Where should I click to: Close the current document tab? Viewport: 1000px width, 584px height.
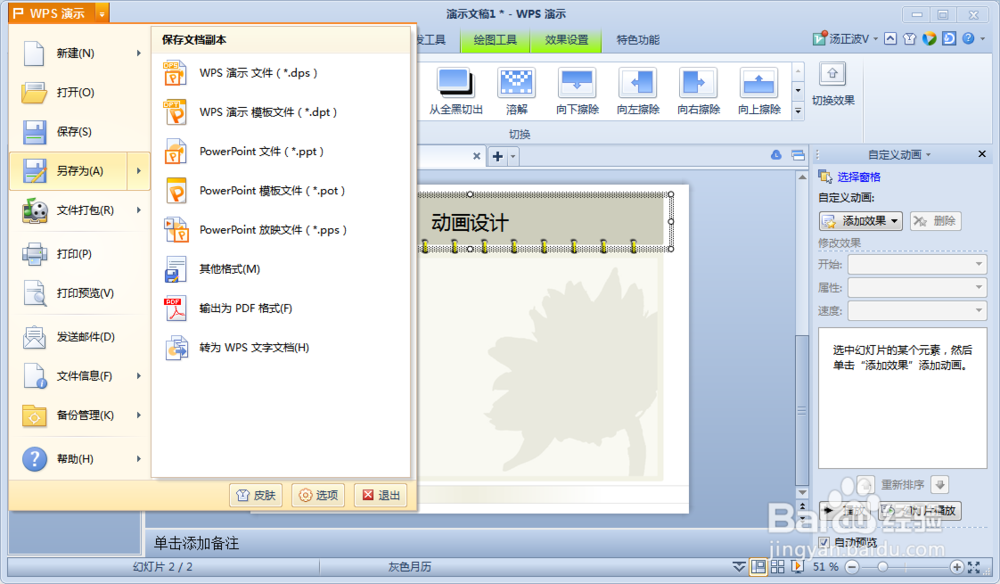click(x=476, y=156)
